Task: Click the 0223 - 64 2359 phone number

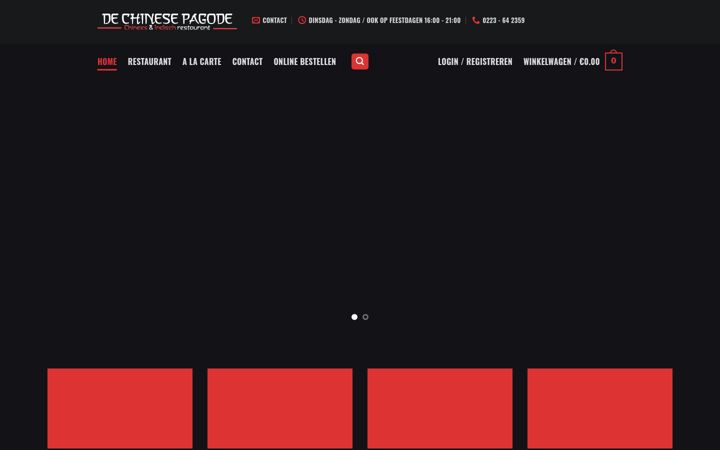Action: pos(503,20)
